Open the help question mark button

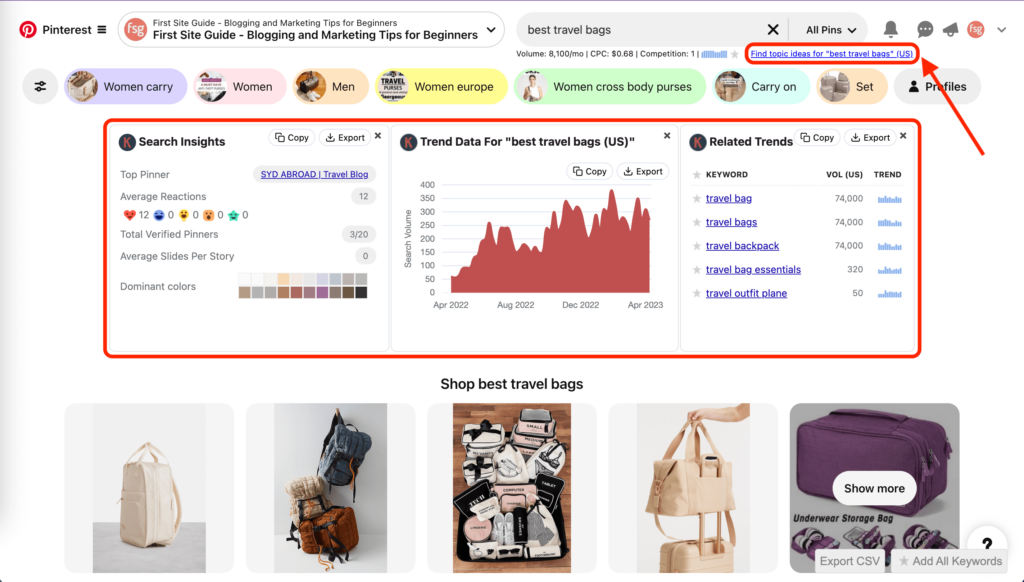pyautogui.click(x=986, y=545)
